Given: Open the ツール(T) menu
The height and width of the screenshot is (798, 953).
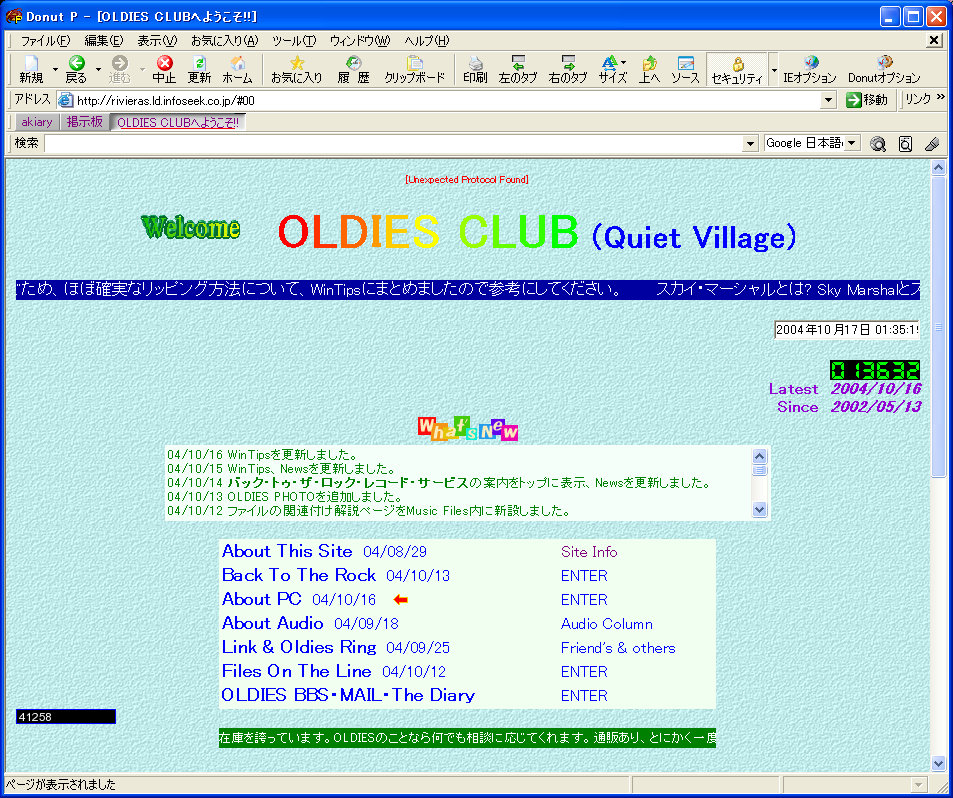Looking at the screenshot, I should 293,40.
